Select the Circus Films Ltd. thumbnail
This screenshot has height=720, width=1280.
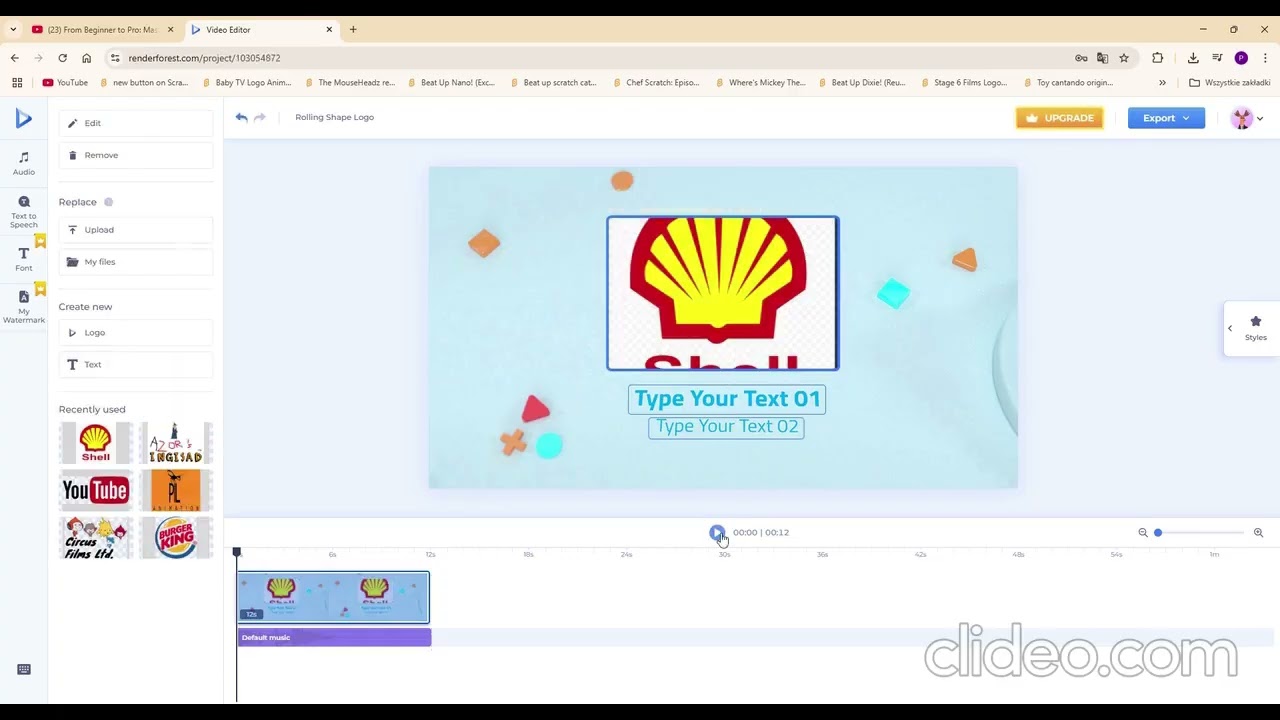coord(96,538)
